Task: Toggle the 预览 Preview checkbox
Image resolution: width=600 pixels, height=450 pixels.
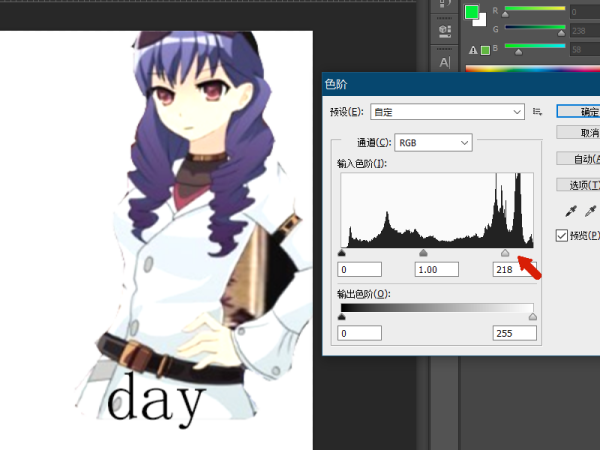Action: [x=561, y=235]
